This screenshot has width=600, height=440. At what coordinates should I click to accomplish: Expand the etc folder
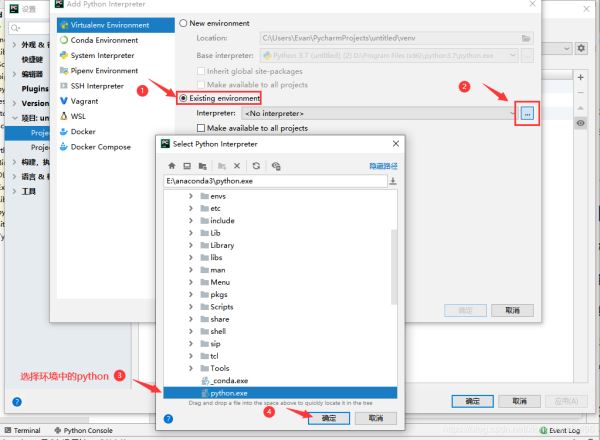[191, 209]
